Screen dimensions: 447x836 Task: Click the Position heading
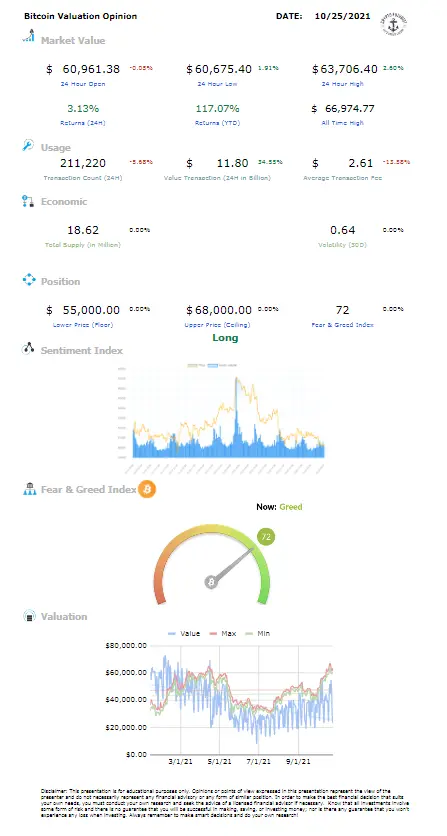61,282
